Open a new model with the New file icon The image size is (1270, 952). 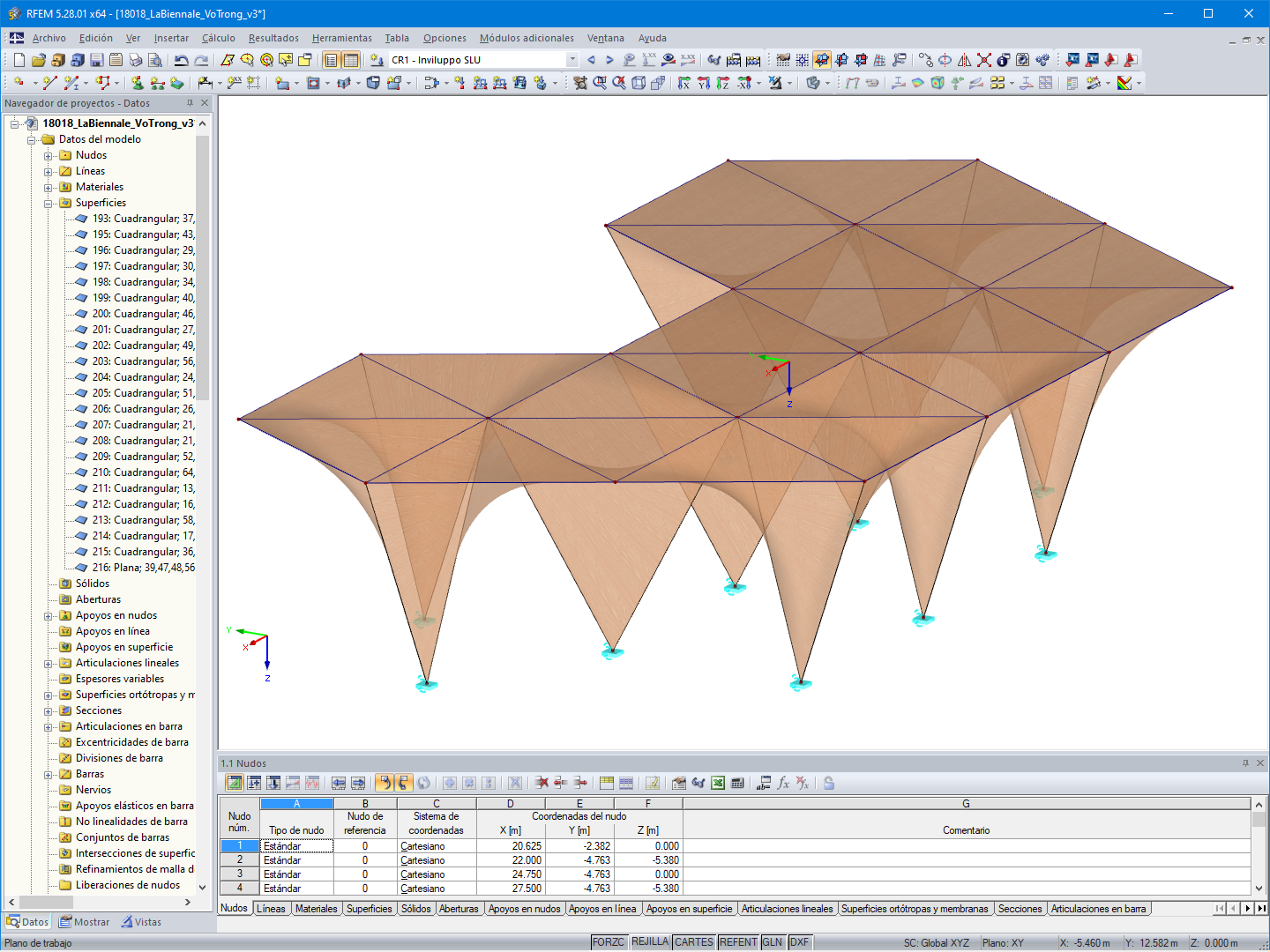point(18,60)
